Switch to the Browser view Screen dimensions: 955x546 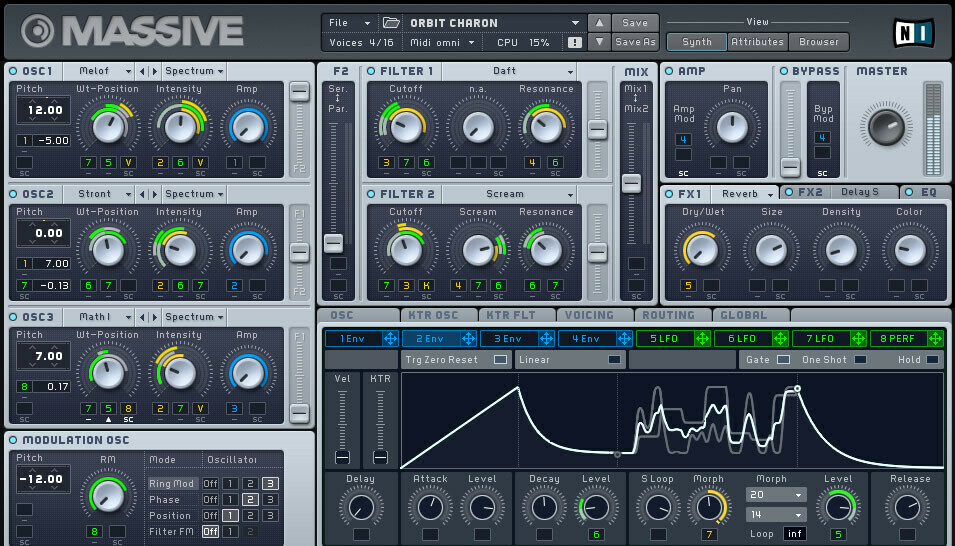[x=819, y=42]
